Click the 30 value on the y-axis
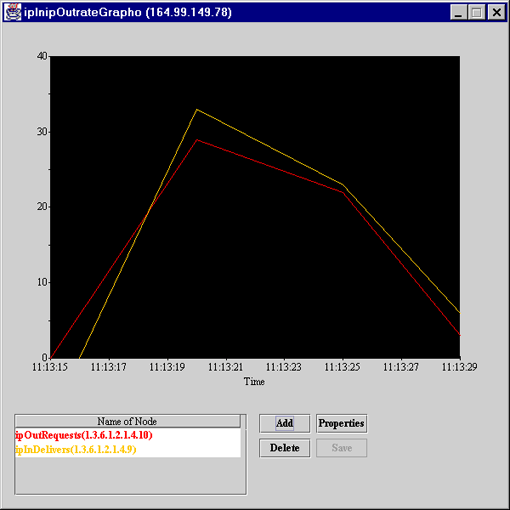This screenshot has height=510, width=510. [x=42, y=132]
